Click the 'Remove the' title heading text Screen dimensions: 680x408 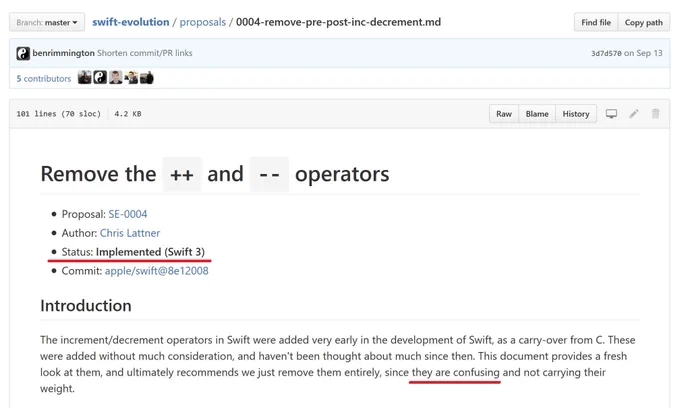[98, 174]
